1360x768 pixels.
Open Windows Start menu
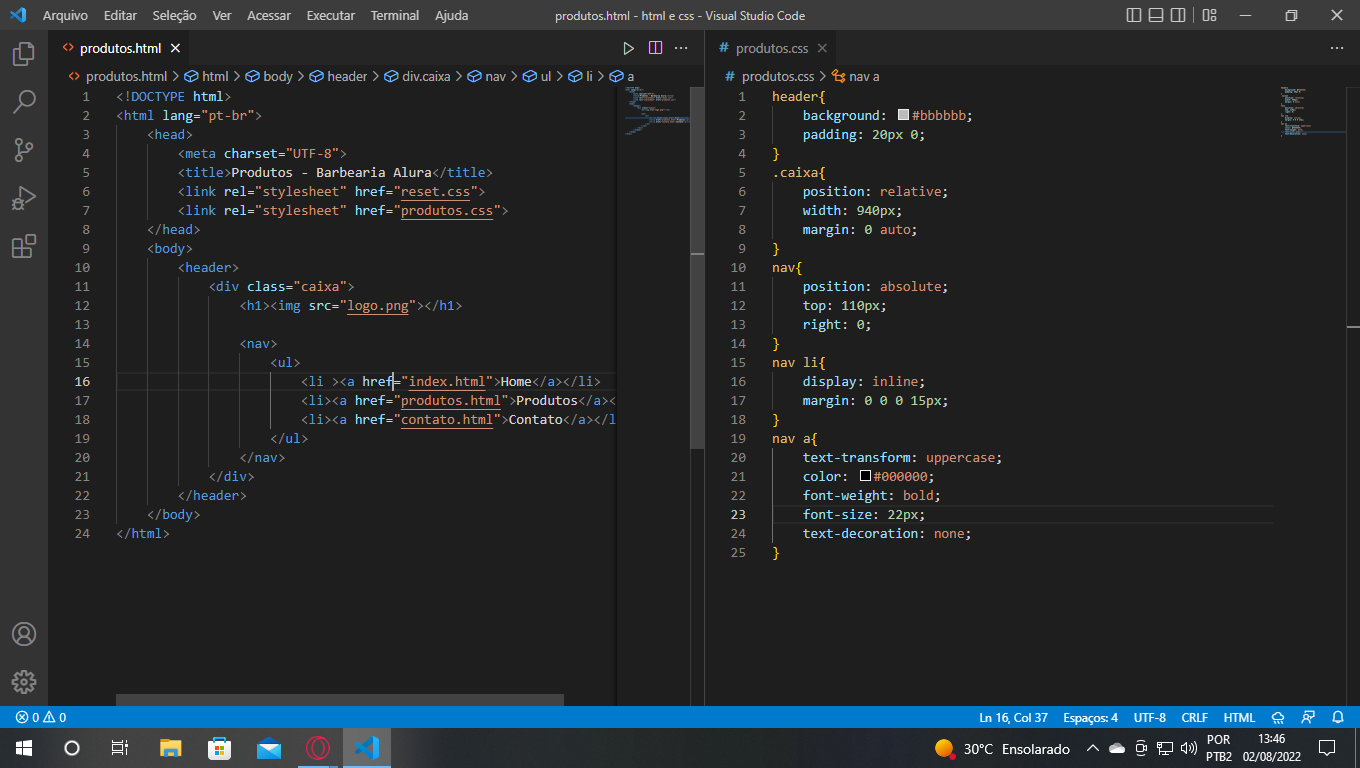coord(24,748)
